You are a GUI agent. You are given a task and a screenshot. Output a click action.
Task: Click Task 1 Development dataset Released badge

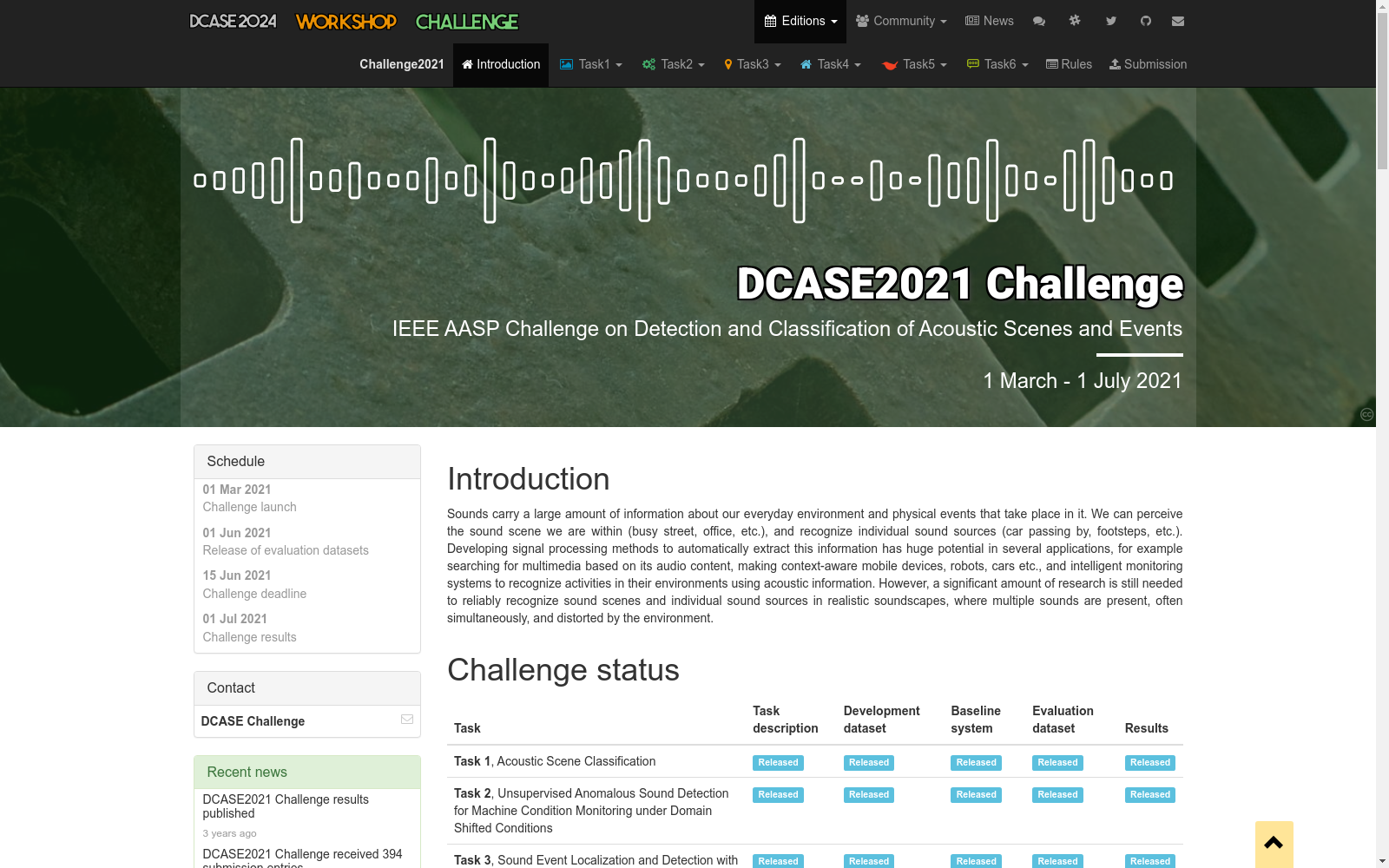pyautogui.click(x=869, y=763)
